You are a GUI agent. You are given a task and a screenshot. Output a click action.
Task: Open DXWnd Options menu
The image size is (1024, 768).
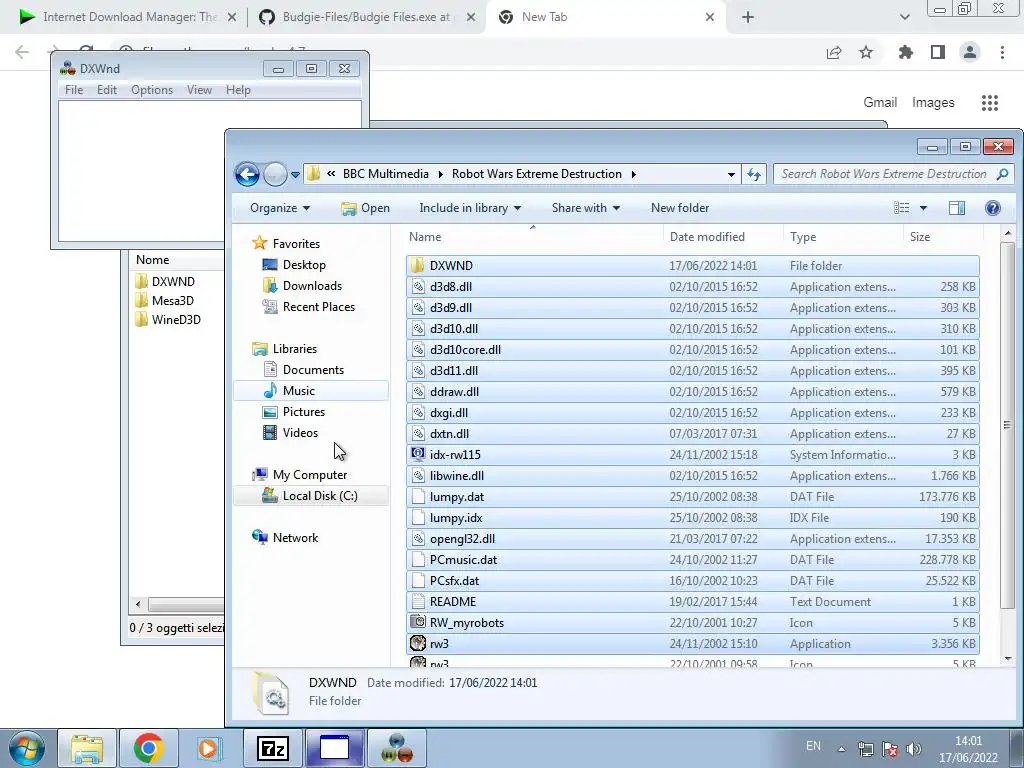[152, 89]
